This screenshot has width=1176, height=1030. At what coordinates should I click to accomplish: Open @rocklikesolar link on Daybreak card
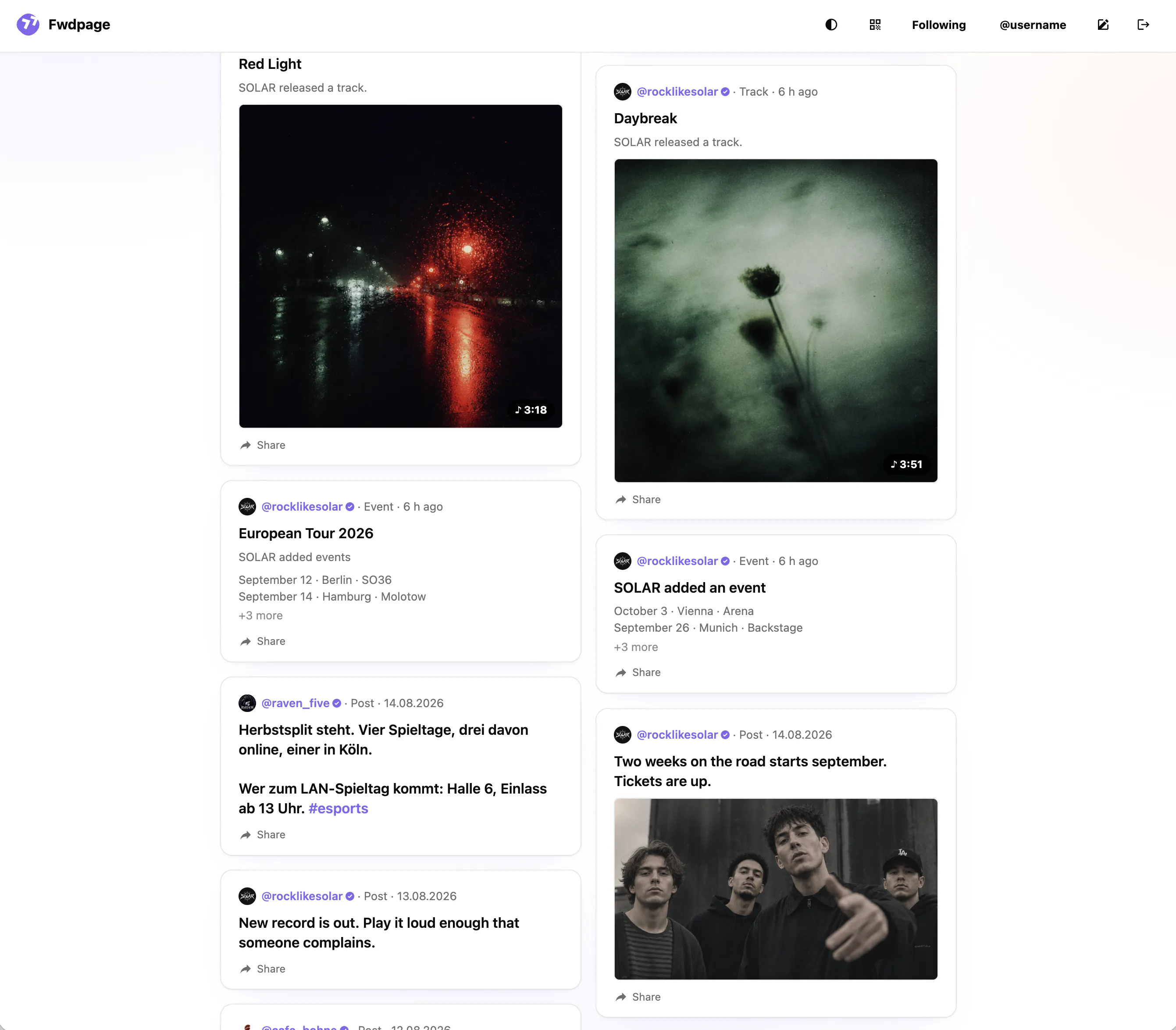677,91
